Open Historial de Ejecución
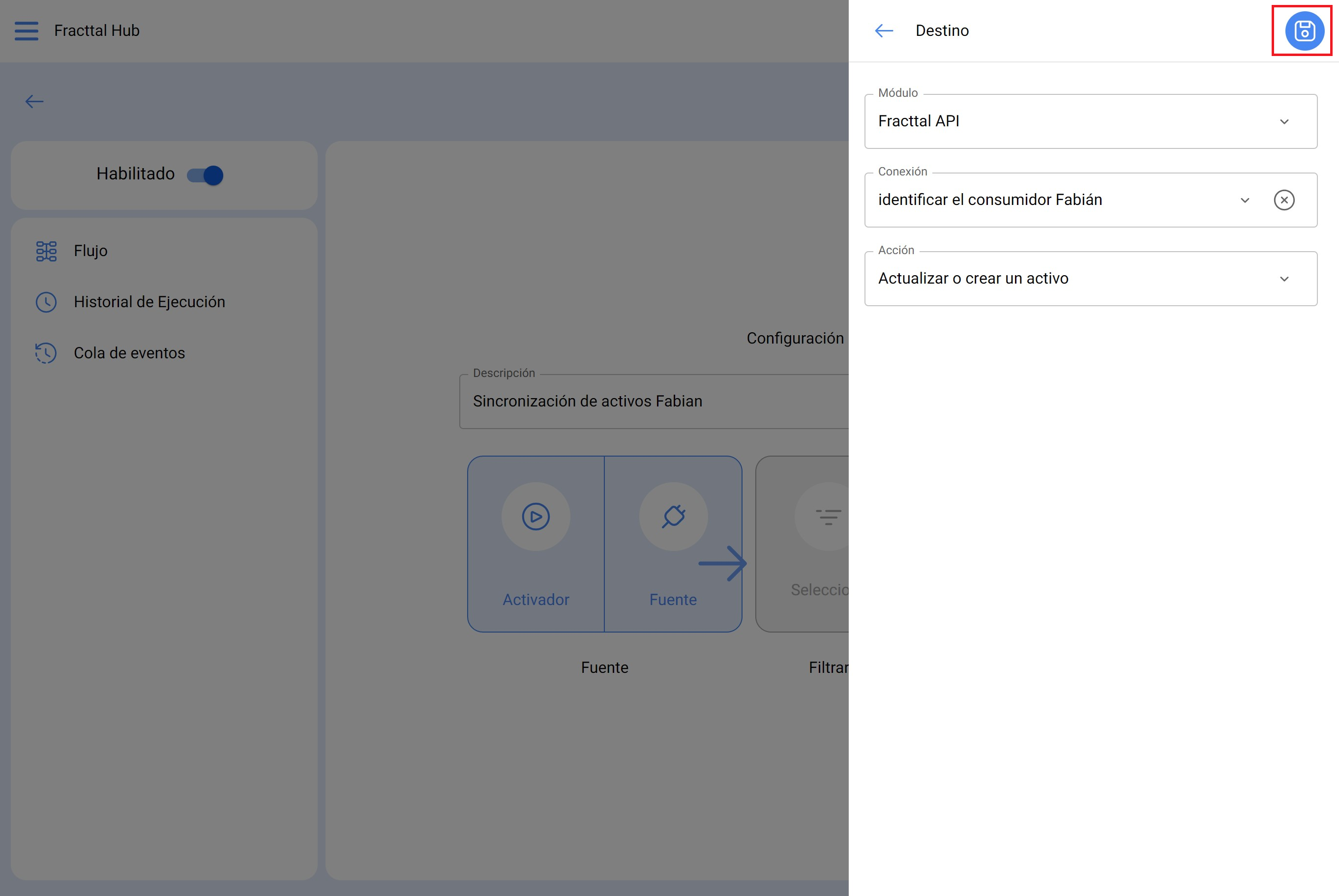Image resolution: width=1339 pixels, height=896 pixels. point(164,302)
